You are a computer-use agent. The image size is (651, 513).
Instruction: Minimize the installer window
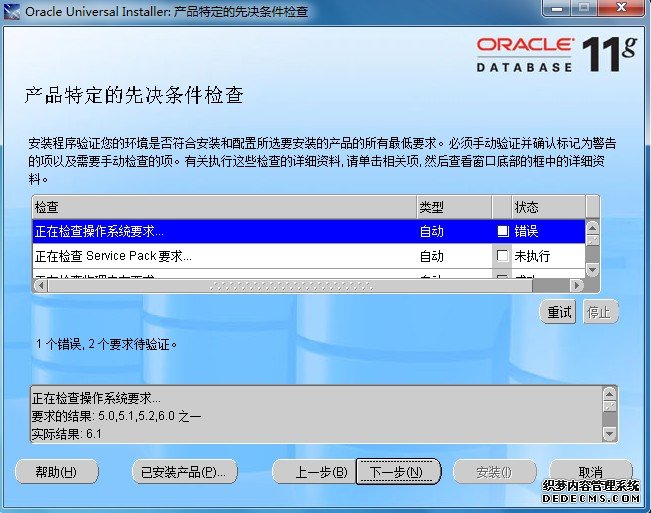point(557,8)
